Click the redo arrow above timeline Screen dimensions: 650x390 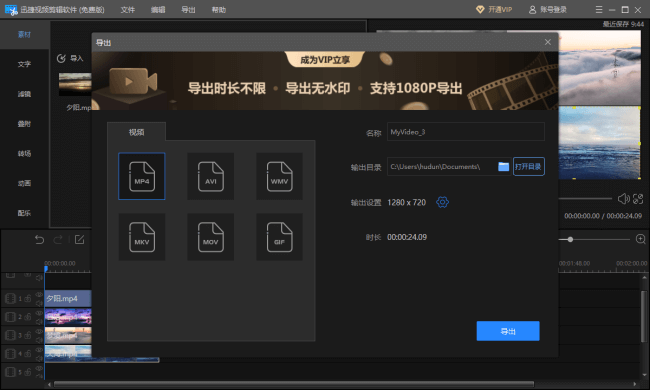click(58, 240)
